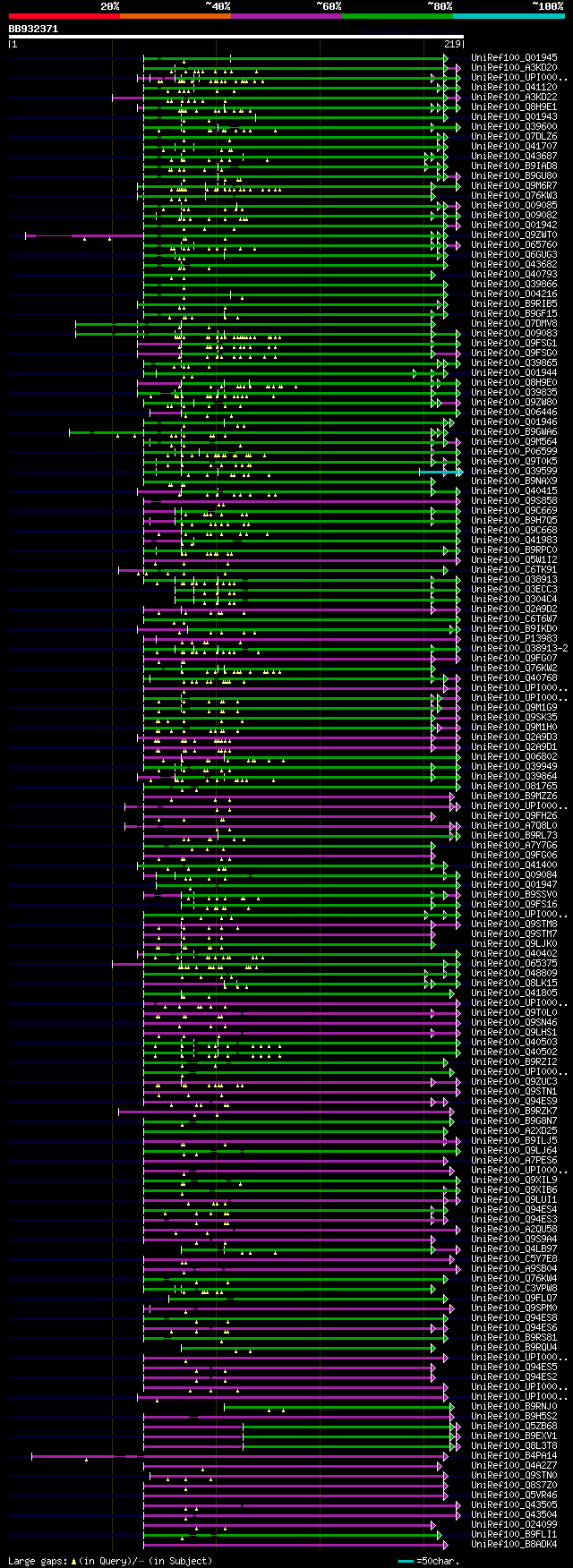The width and height of the screenshot is (573, 1568).
Task: Select the UniRef100_Q09083 row label
Action: pyautogui.click(x=514, y=334)
